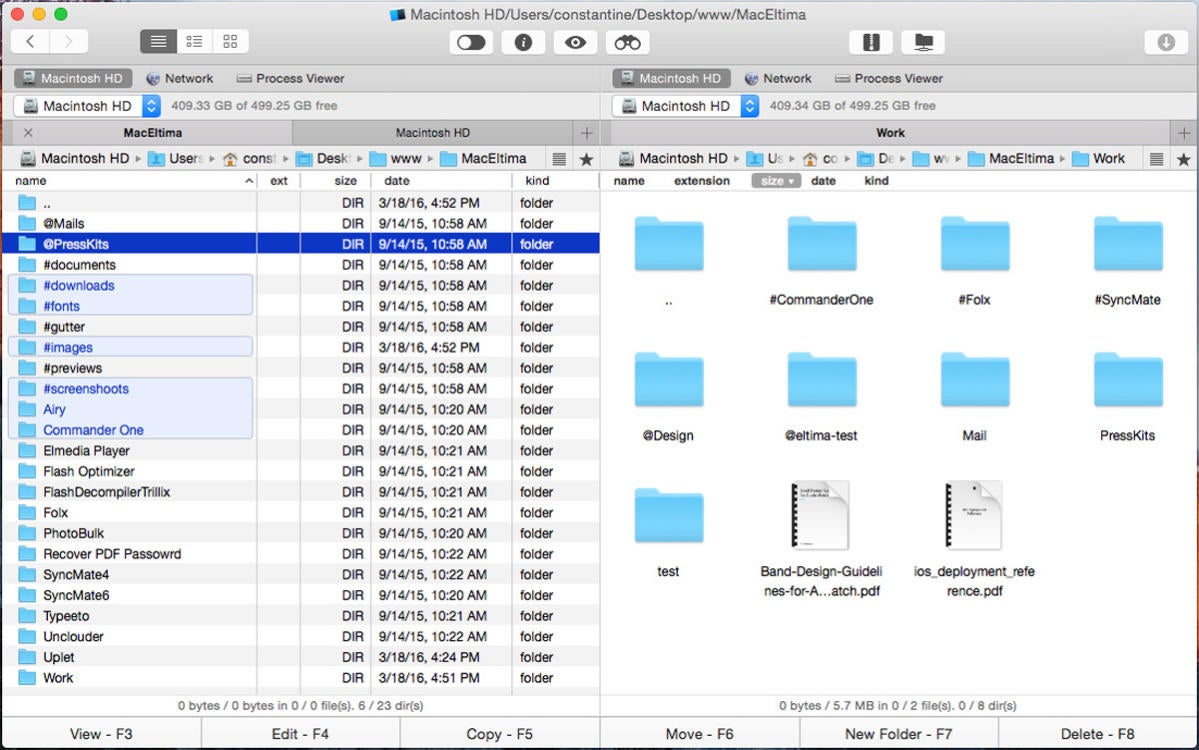Viewport: 1199px width, 750px height.
Task: Click www in left breadcrumb path
Action: 396,158
